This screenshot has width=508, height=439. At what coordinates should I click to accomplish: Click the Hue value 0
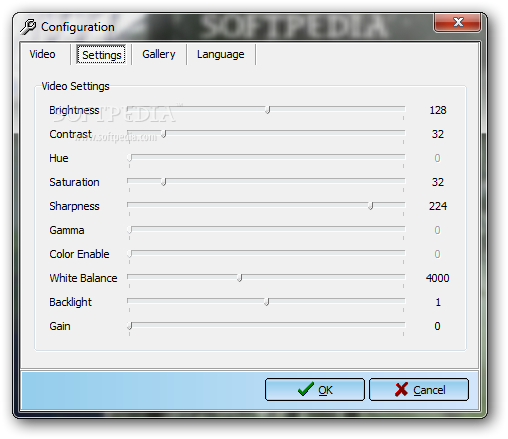[437, 158]
